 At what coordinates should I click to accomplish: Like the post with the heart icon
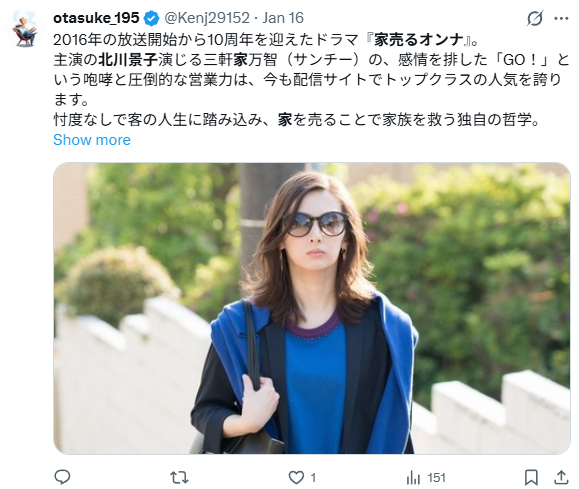tap(296, 478)
